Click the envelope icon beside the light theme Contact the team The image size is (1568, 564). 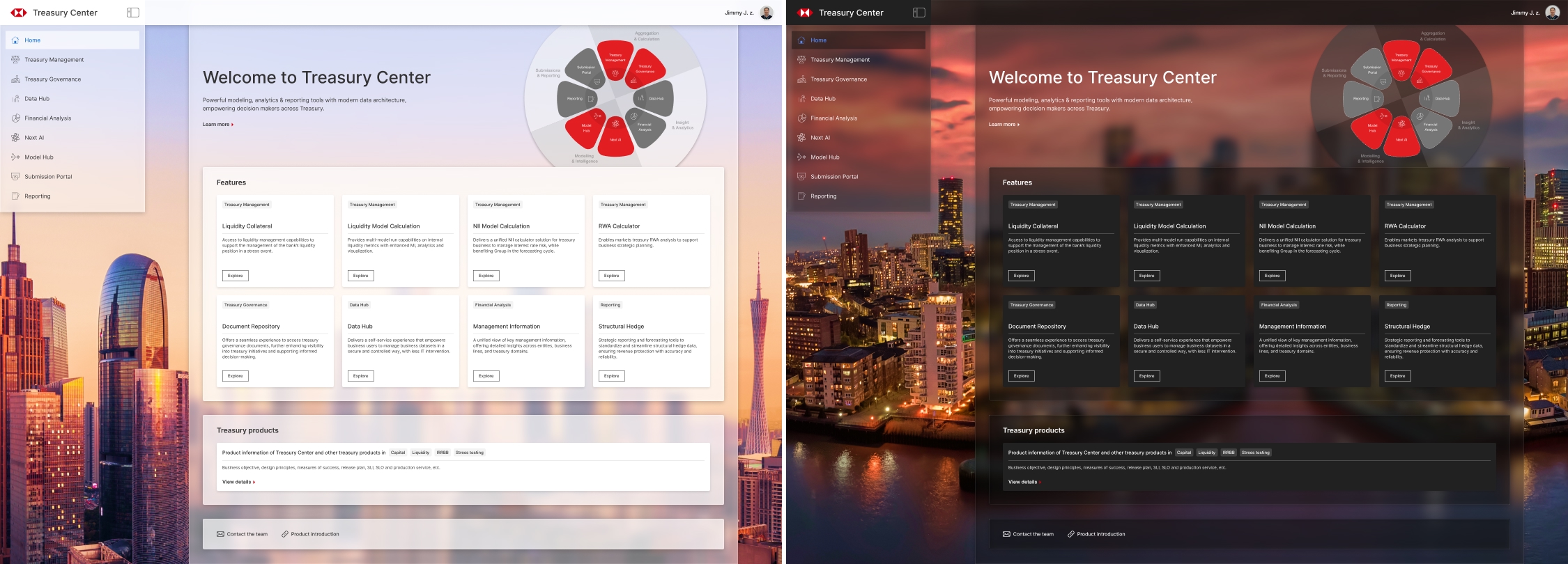220,534
